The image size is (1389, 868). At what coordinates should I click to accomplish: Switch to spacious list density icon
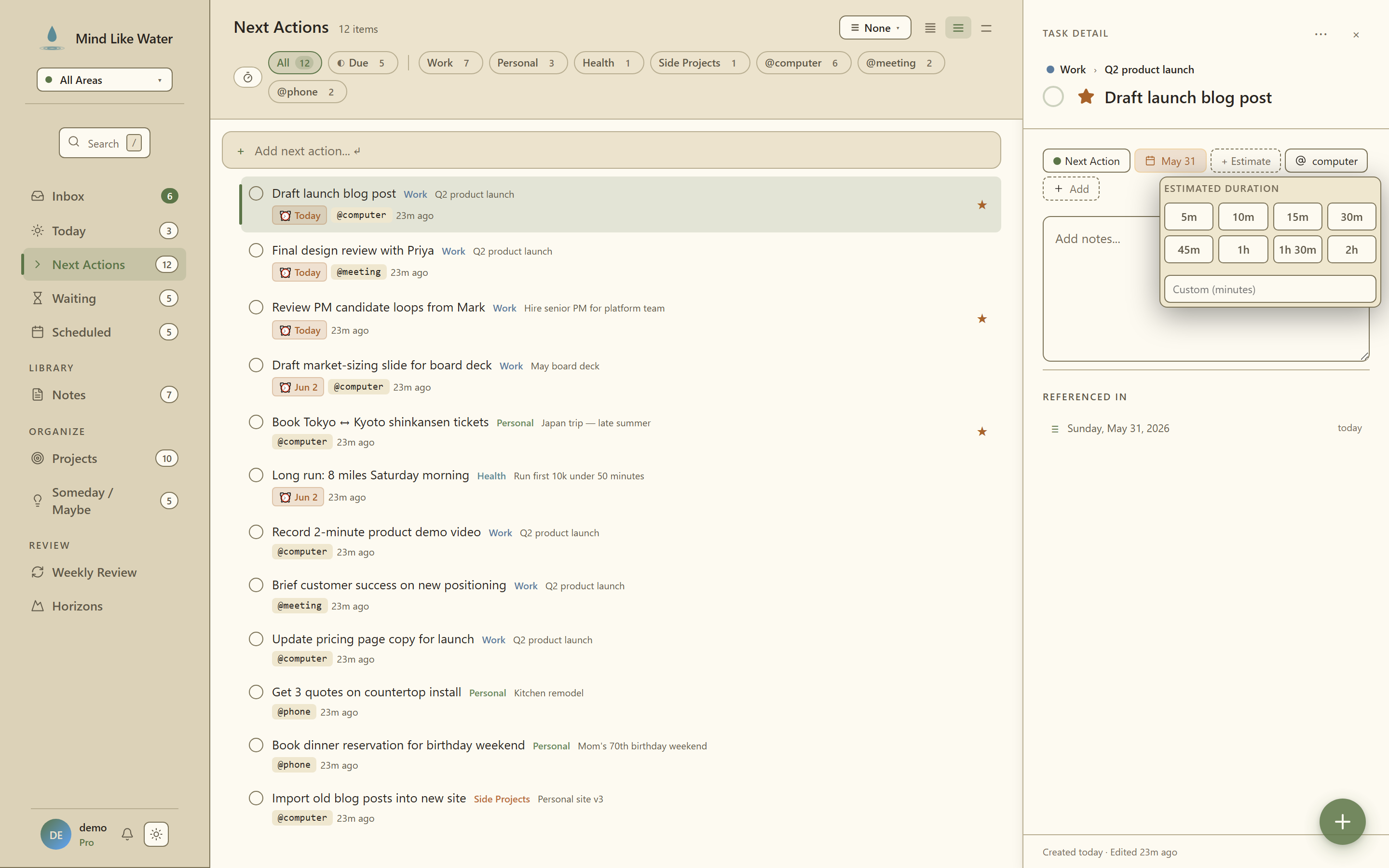coord(986,27)
